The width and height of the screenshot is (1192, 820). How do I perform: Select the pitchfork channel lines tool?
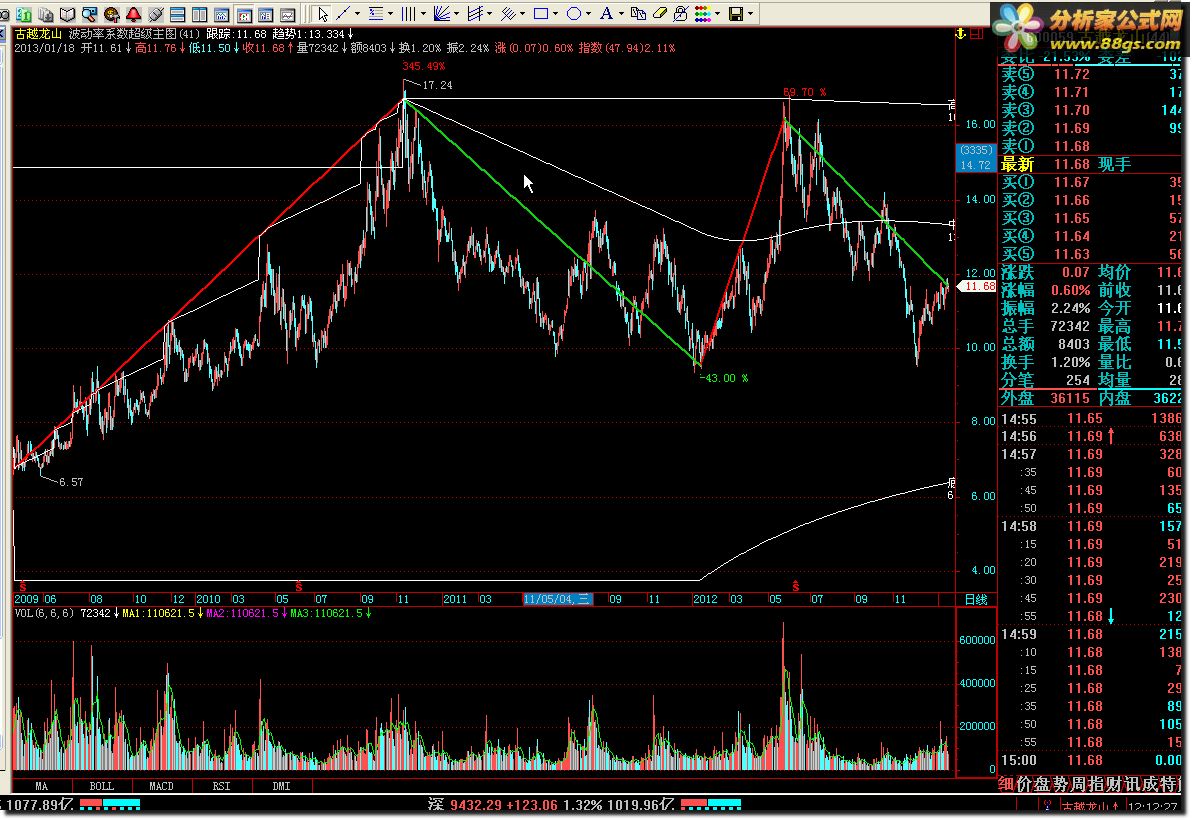pyautogui.click(x=475, y=14)
